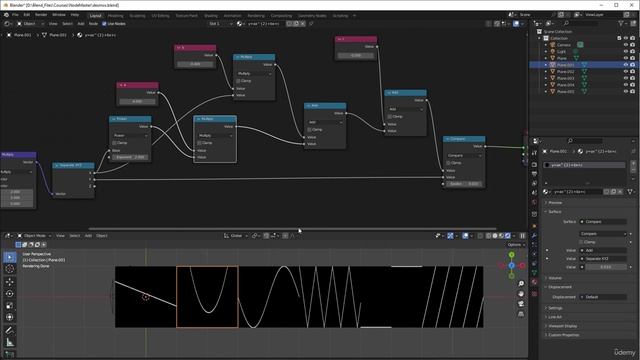Image resolution: width=640 pixels, height=360 pixels.
Task: Click the Surface Compare shader button
Action: (603, 222)
